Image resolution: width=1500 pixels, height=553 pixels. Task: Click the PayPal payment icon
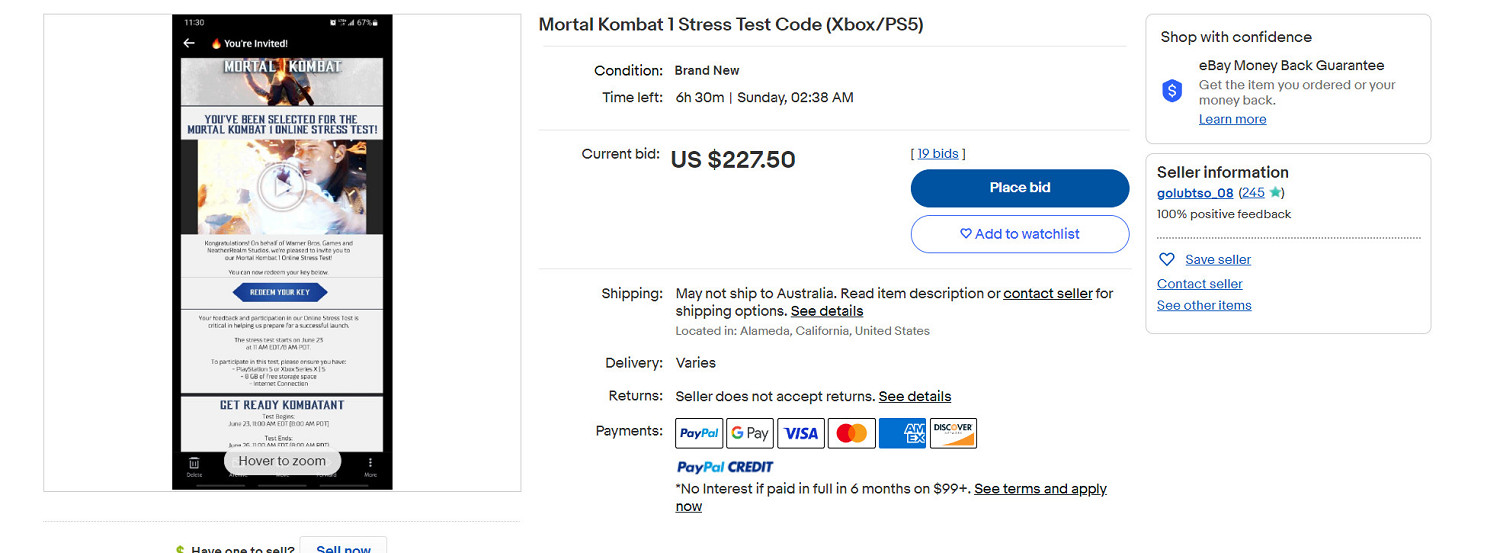pos(699,433)
